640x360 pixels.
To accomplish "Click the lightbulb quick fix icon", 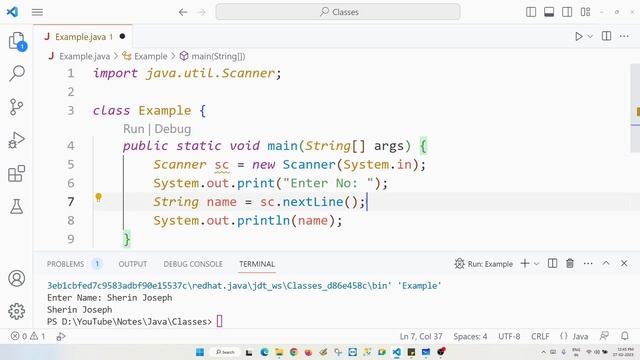I will pyautogui.click(x=98, y=198).
